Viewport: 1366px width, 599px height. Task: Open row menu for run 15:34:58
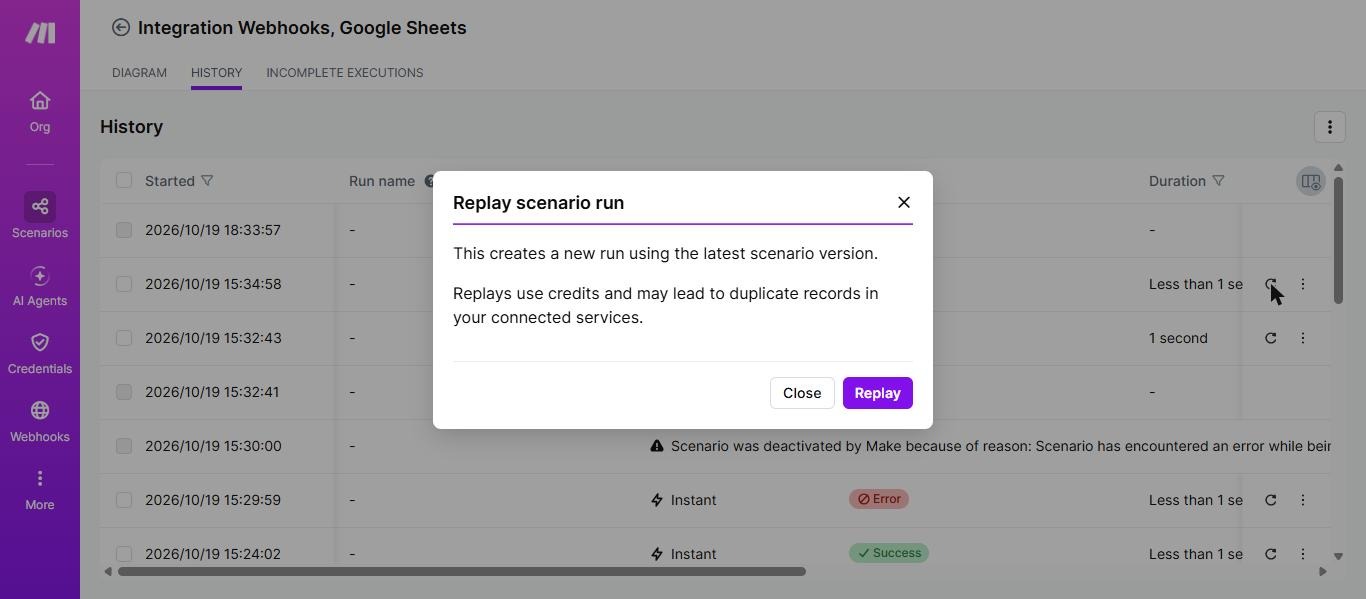tap(1303, 284)
